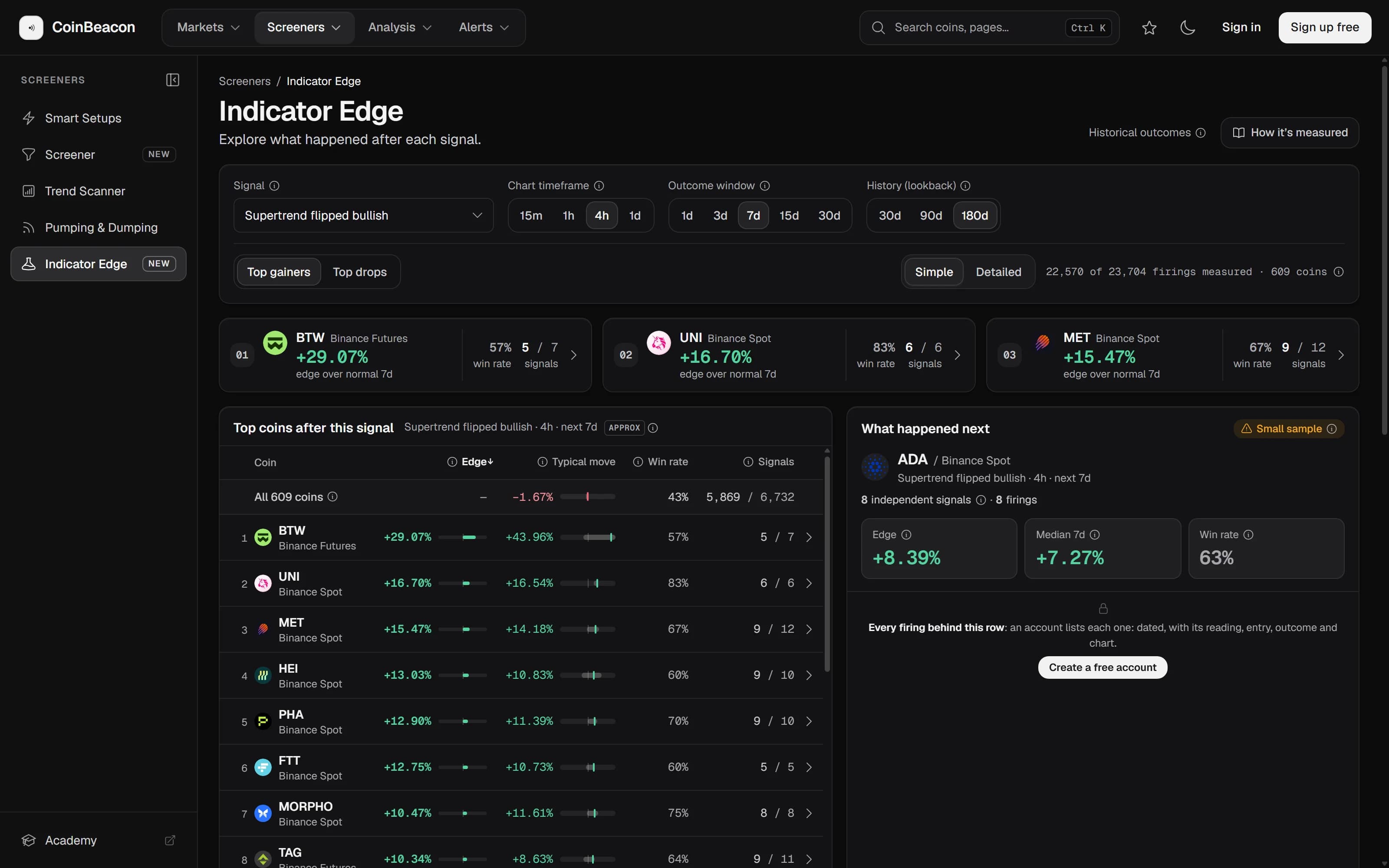
Task: Open the Signal dropdown Supertrend flipped bullish
Action: coord(363,215)
